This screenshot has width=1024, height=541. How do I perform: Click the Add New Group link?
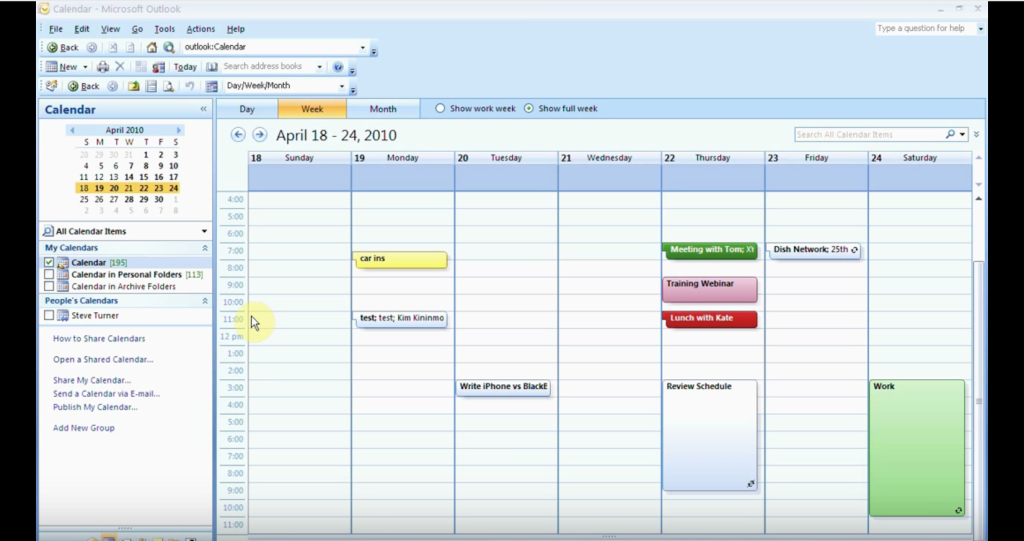point(84,428)
